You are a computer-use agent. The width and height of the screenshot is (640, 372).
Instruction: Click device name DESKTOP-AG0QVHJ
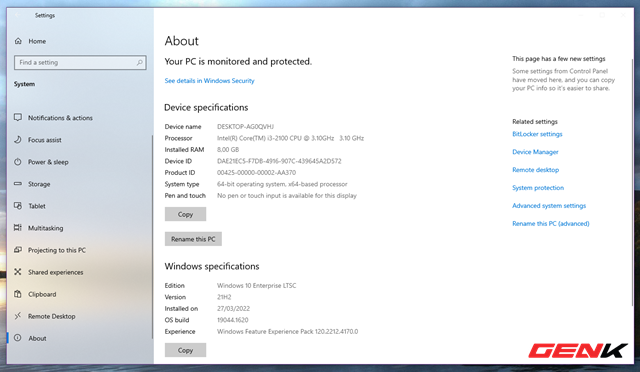pyautogui.click(x=245, y=127)
